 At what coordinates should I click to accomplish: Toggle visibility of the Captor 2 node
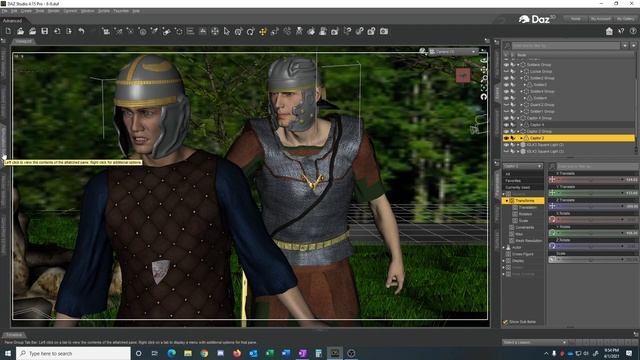click(506, 138)
